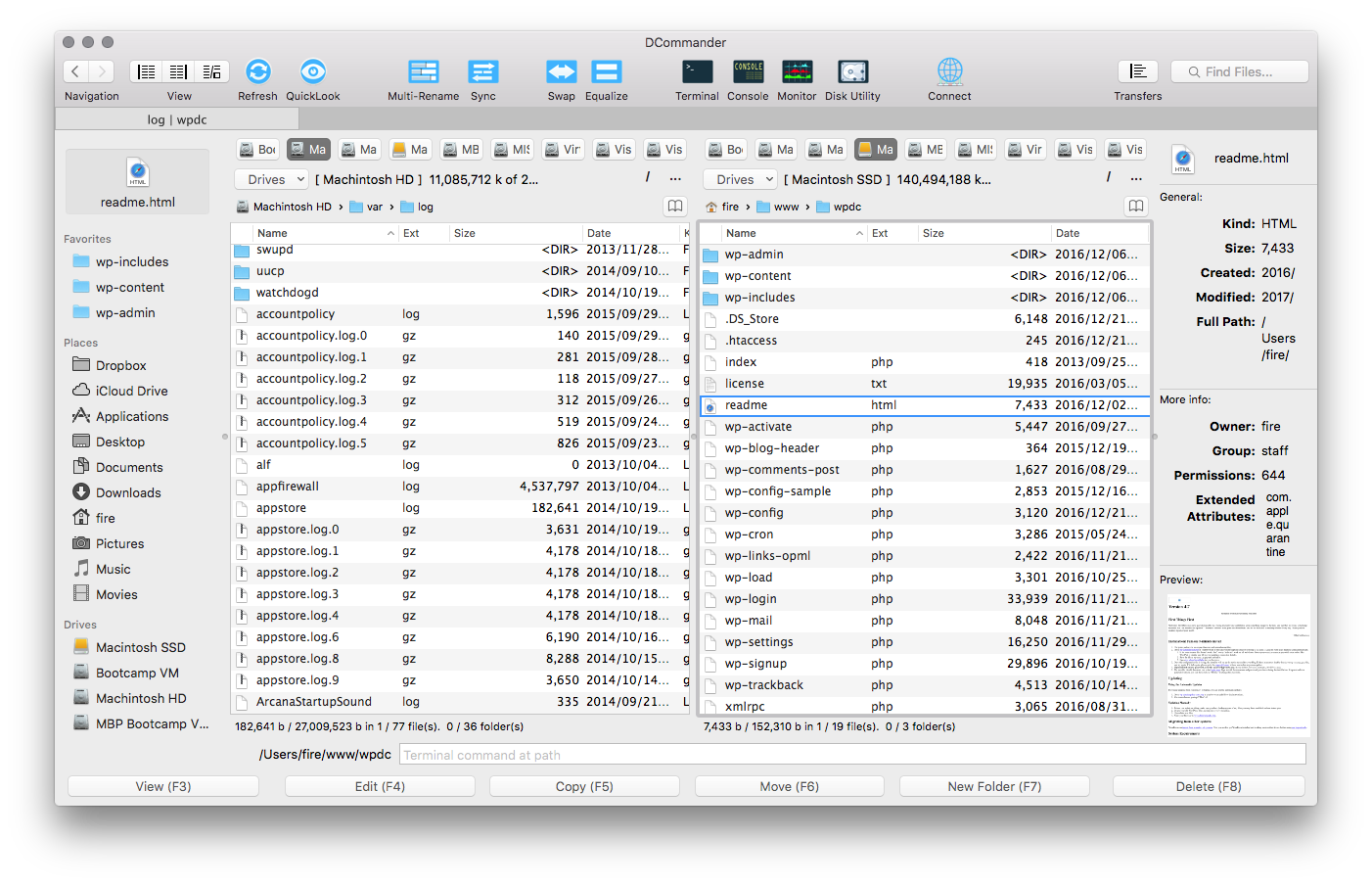This screenshot has width=1372, height=884.
Task: Open the Drives dropdown for Macintosh SSD pane
Action: point(740,179)
